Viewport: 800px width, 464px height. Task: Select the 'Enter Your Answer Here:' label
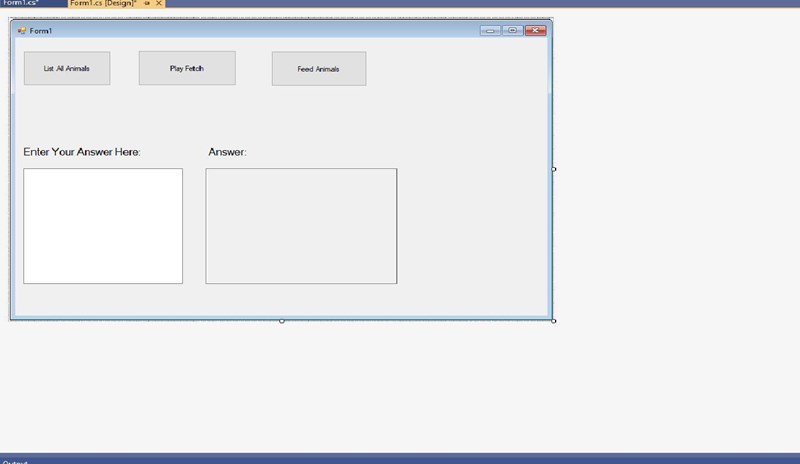click(82, 152)
